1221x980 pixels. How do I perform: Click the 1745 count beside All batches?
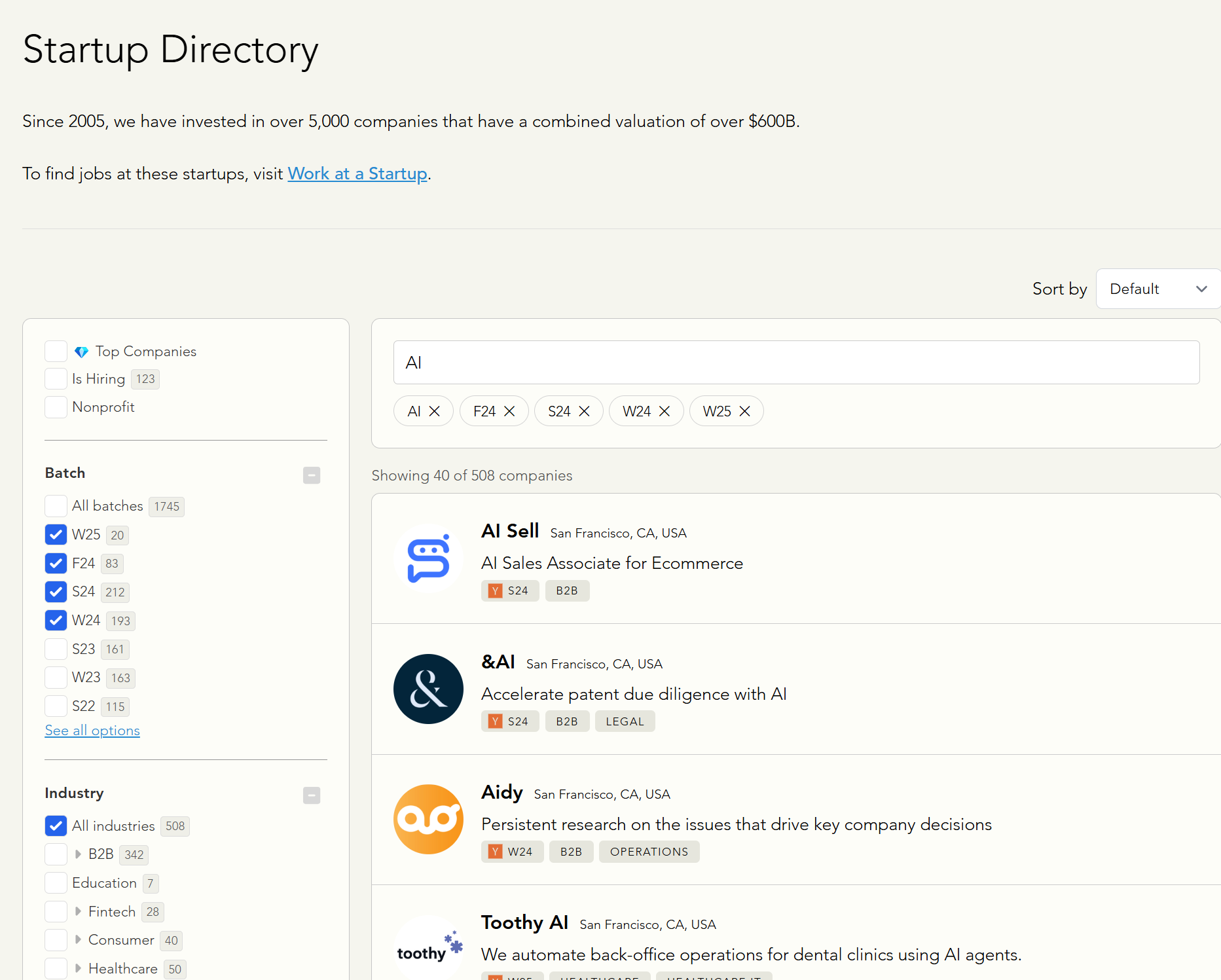tap(166, 507)
